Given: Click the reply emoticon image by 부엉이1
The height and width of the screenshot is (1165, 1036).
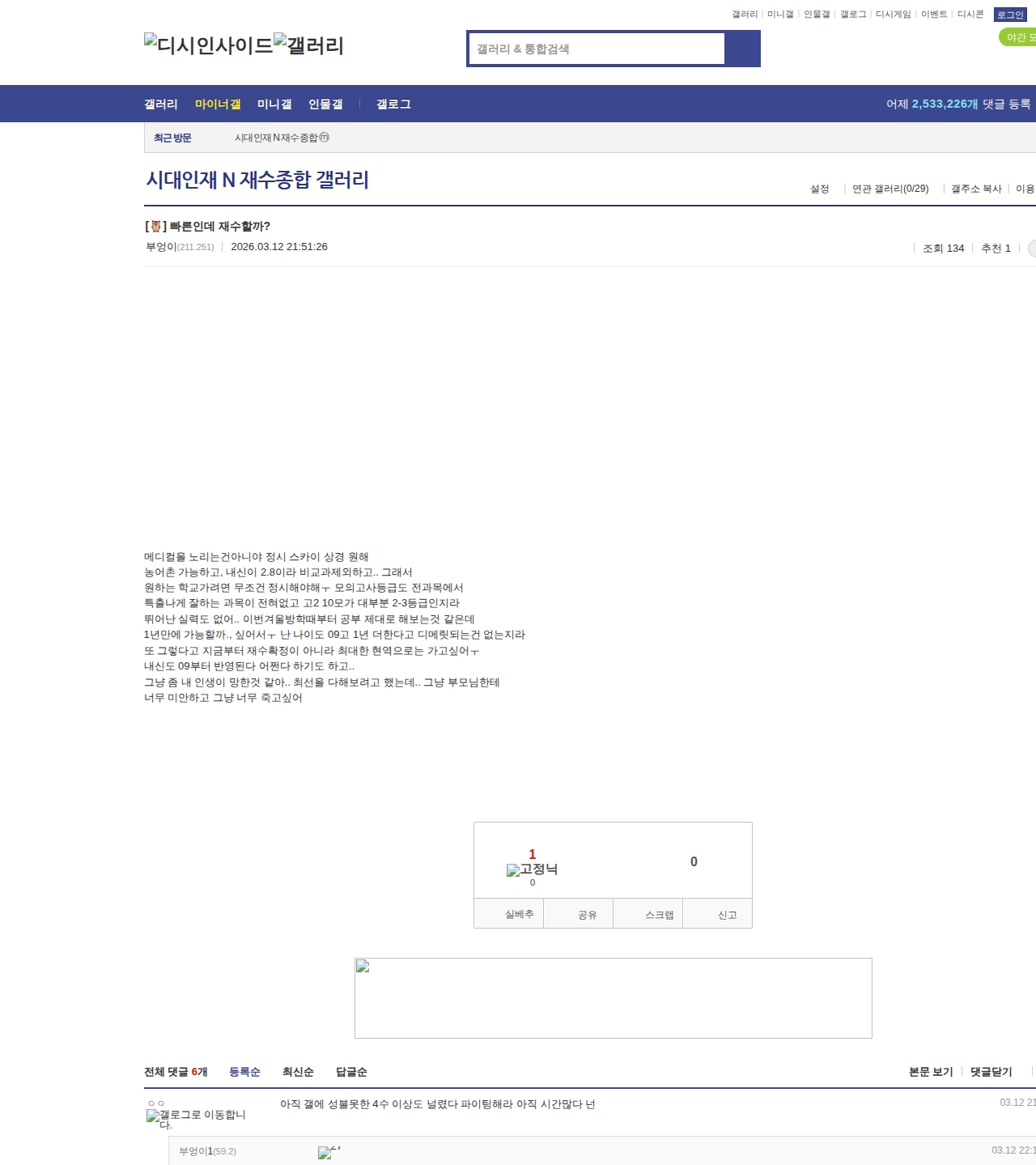Looking at the screenshot, I should tap(329, 1152).
